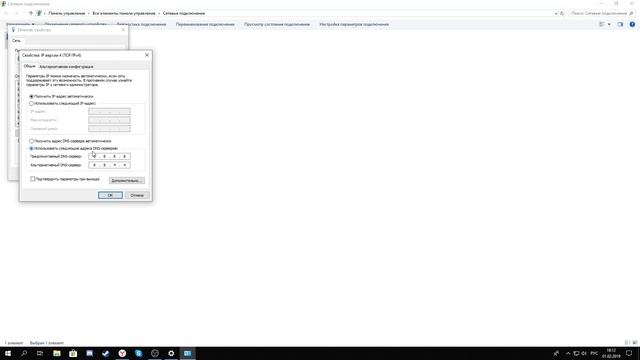The width and height of the screenshot is (640, 360).
Task: Open the Settings gear on taskbar
Action: [171, 353]
